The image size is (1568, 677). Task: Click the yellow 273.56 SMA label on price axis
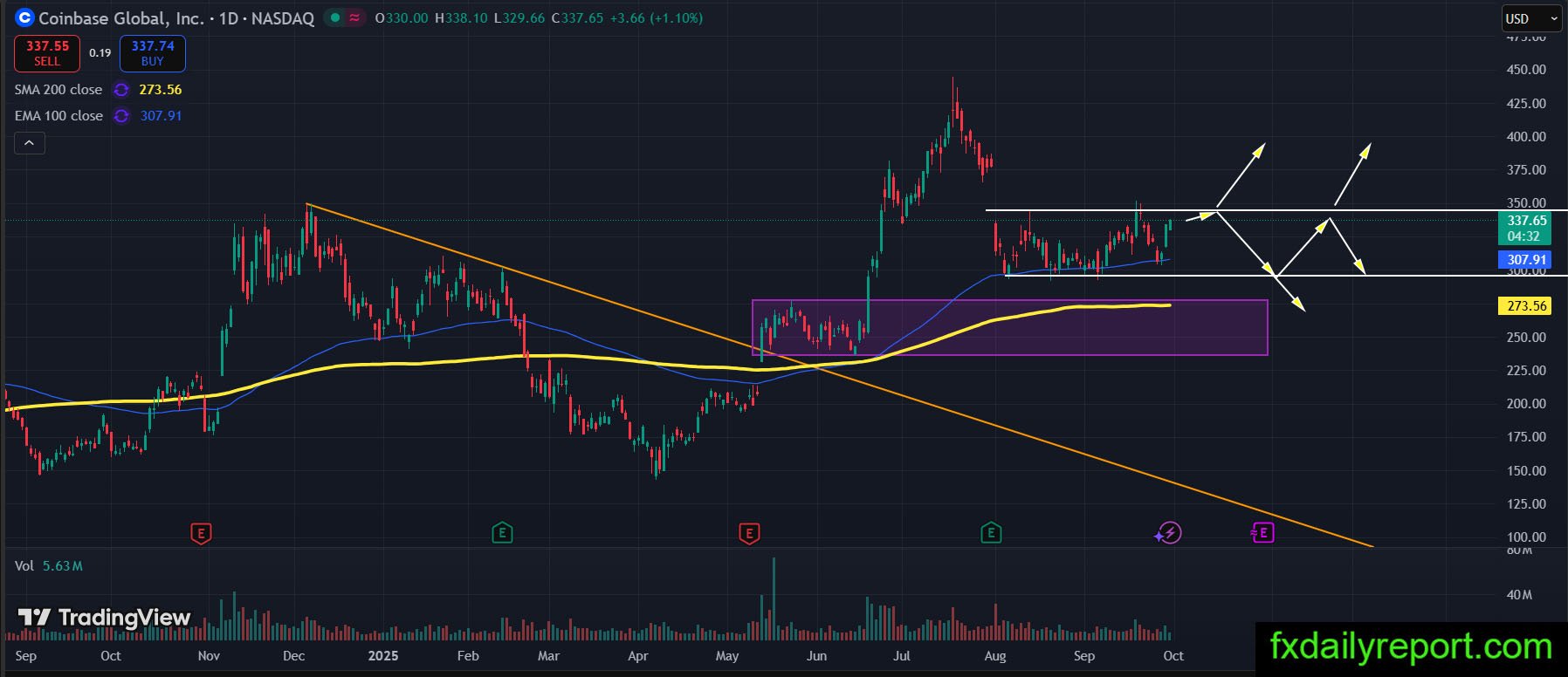click(x=1526, y=305)
